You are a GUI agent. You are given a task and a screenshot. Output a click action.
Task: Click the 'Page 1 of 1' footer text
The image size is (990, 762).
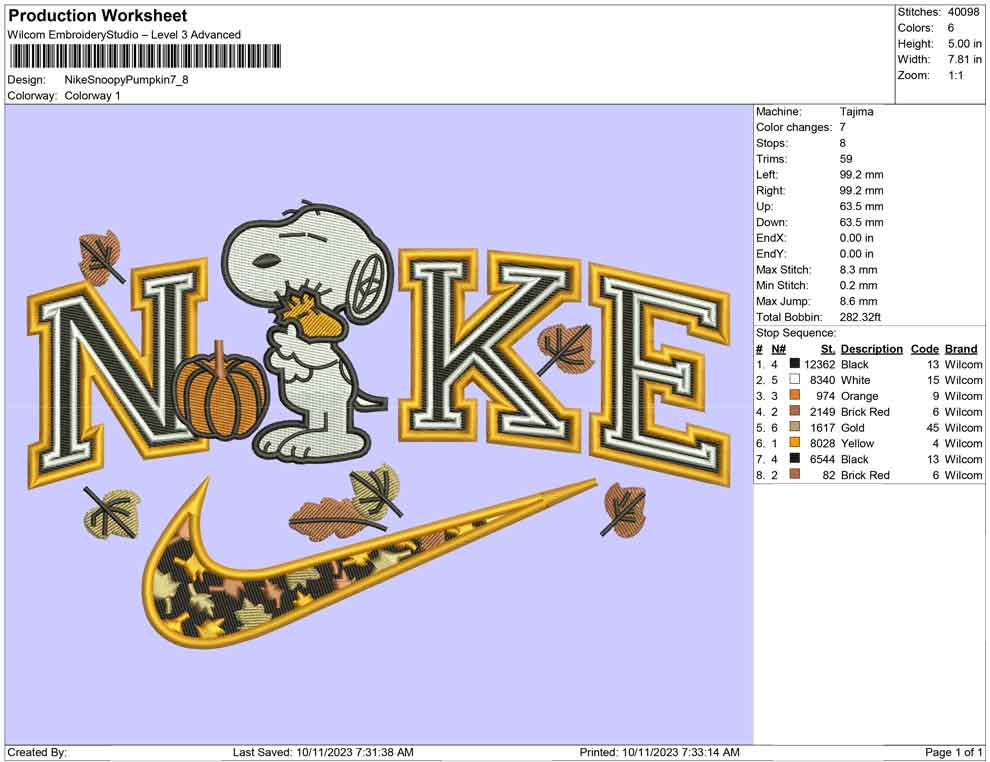(x=953, y=752)
